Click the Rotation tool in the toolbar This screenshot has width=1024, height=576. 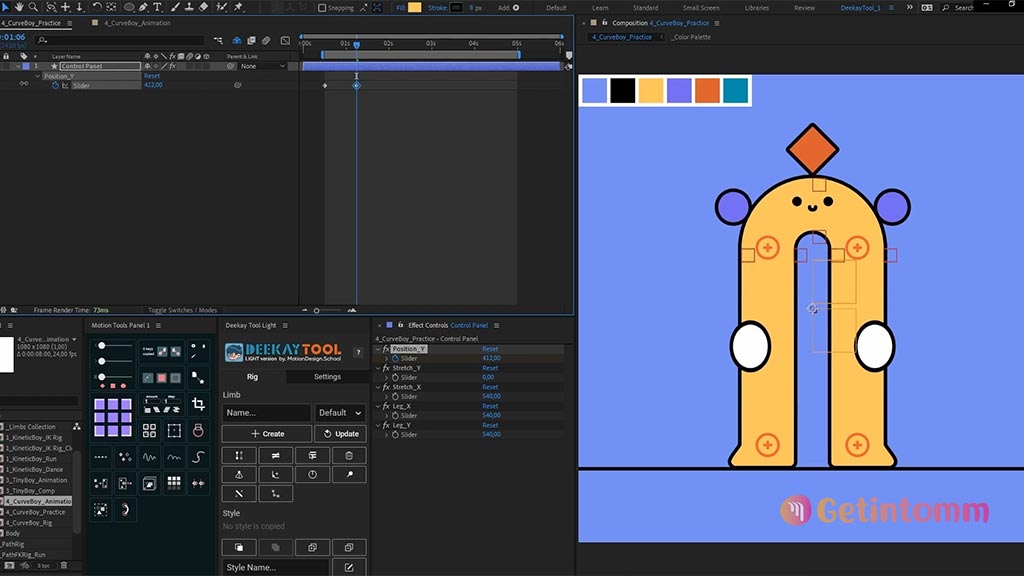(97, 7)
